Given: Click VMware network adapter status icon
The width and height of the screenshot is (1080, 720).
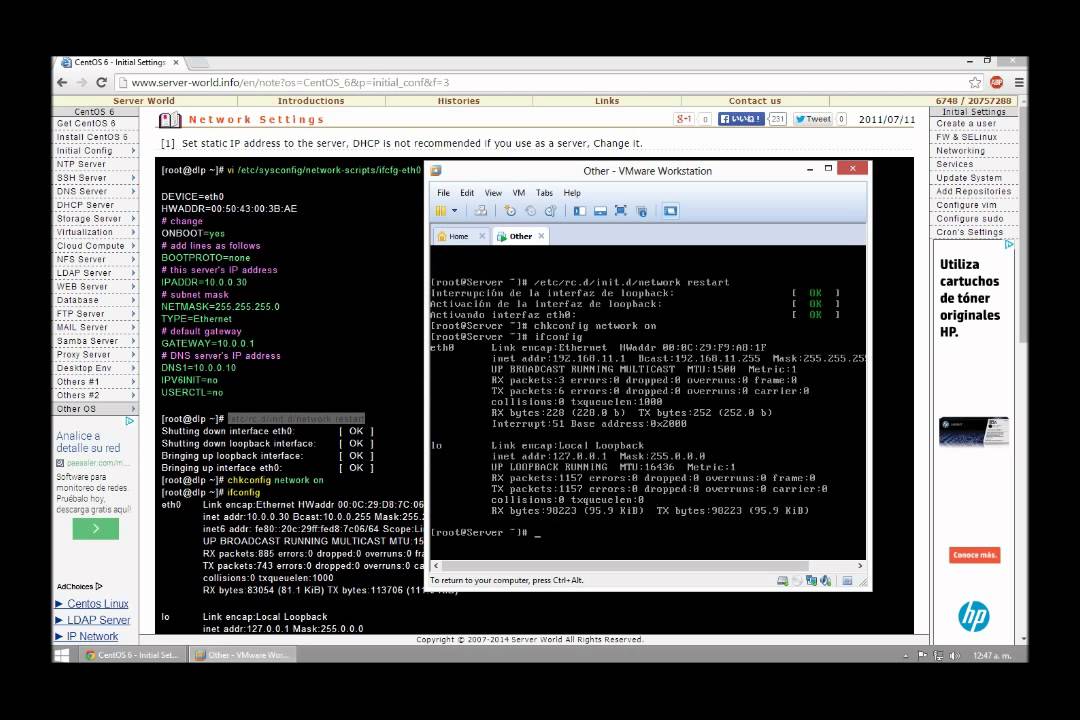Looking at the screenshot, I should (x=811, y=581).
